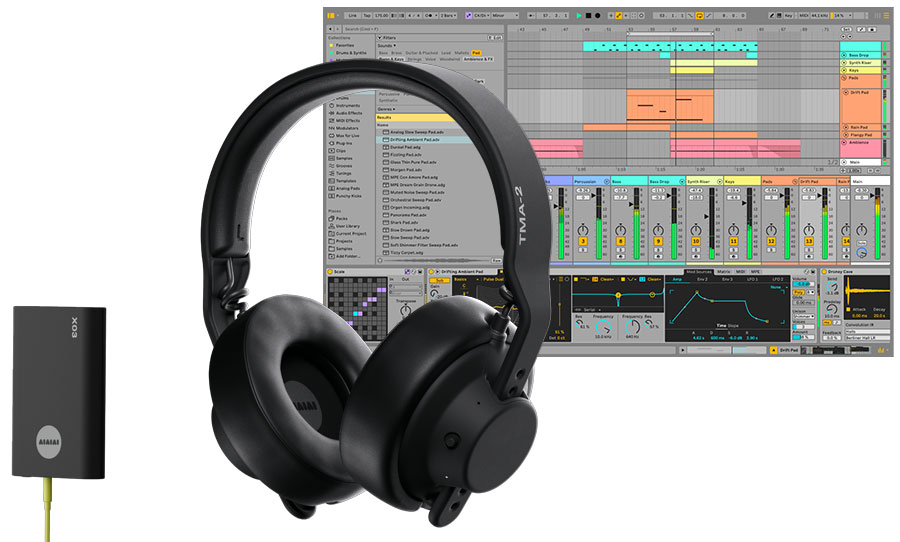Open Packs under Places
Screen dimensions: 900x542
coord(339,218)
